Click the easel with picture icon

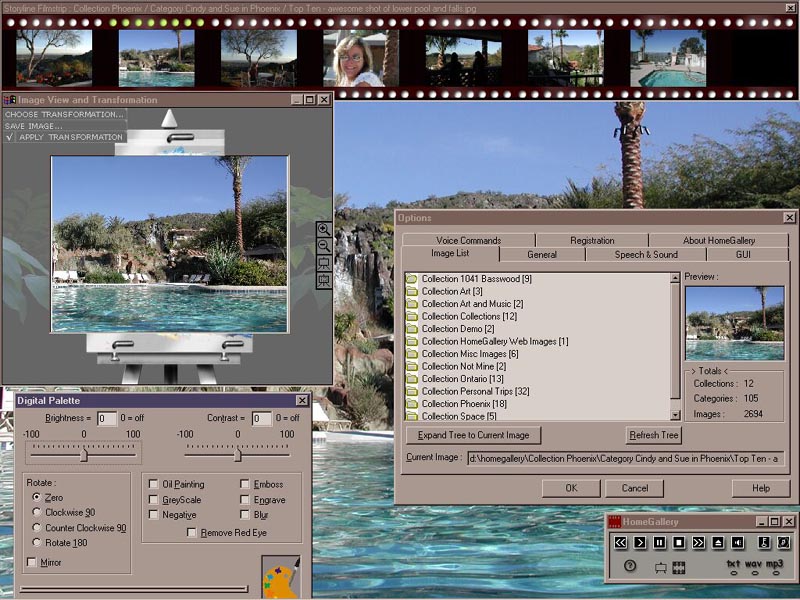coord(324,281)
